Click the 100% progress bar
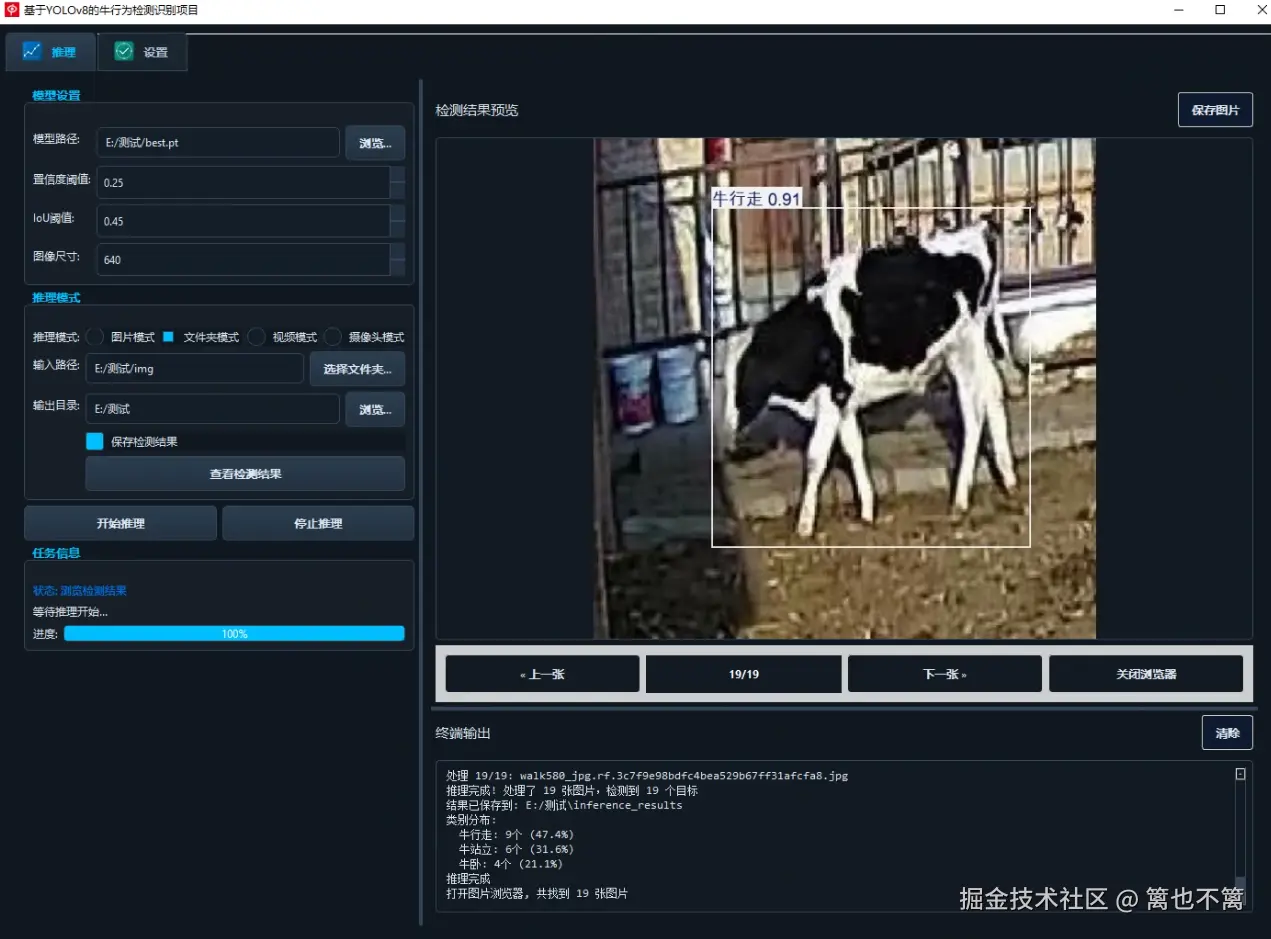1271x939 pixels. (x=234, y=633)
